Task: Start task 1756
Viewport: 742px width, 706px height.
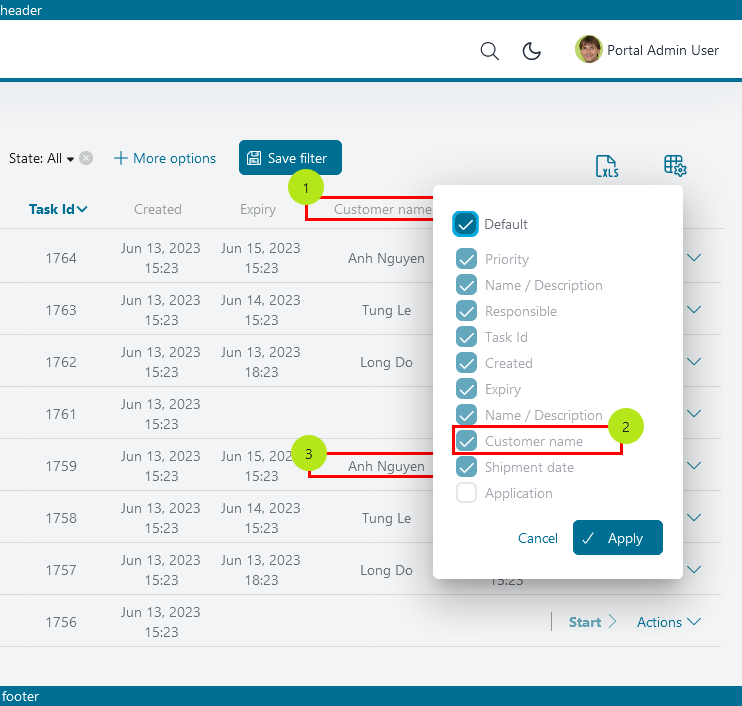Action: pyautogui.click(x=592, y=622)
